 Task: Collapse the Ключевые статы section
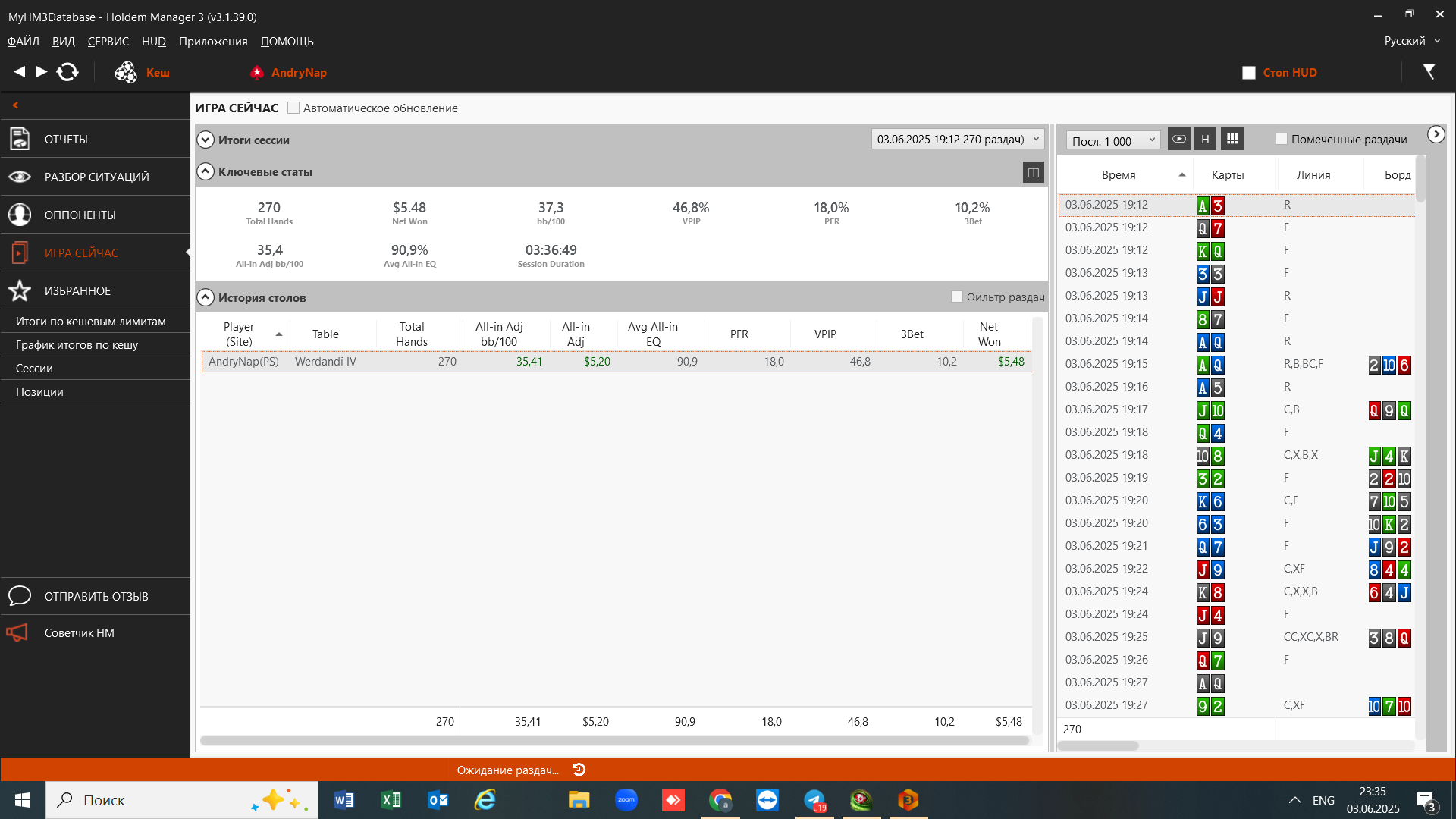pyautogui.click(x=206, y=171)
